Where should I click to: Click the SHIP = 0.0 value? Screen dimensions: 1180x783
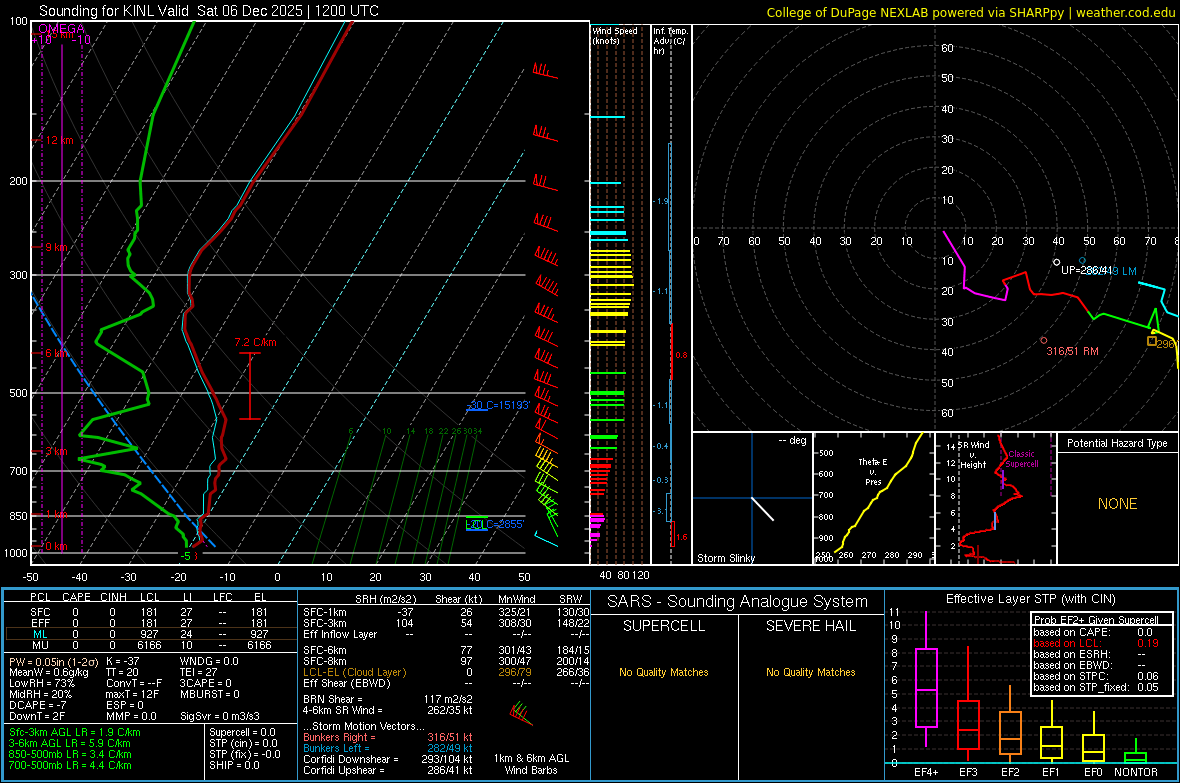tap(234, 765)
